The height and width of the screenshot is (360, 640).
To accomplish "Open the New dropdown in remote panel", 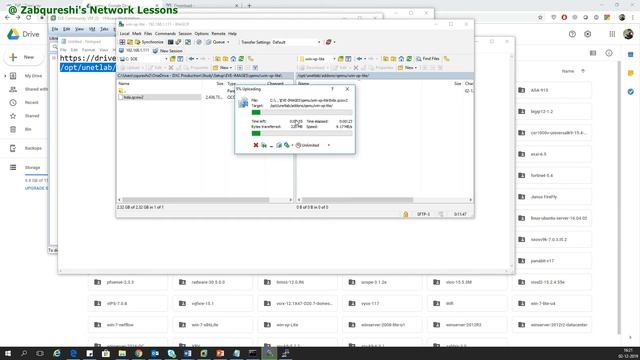I will (x=407, y=67).
